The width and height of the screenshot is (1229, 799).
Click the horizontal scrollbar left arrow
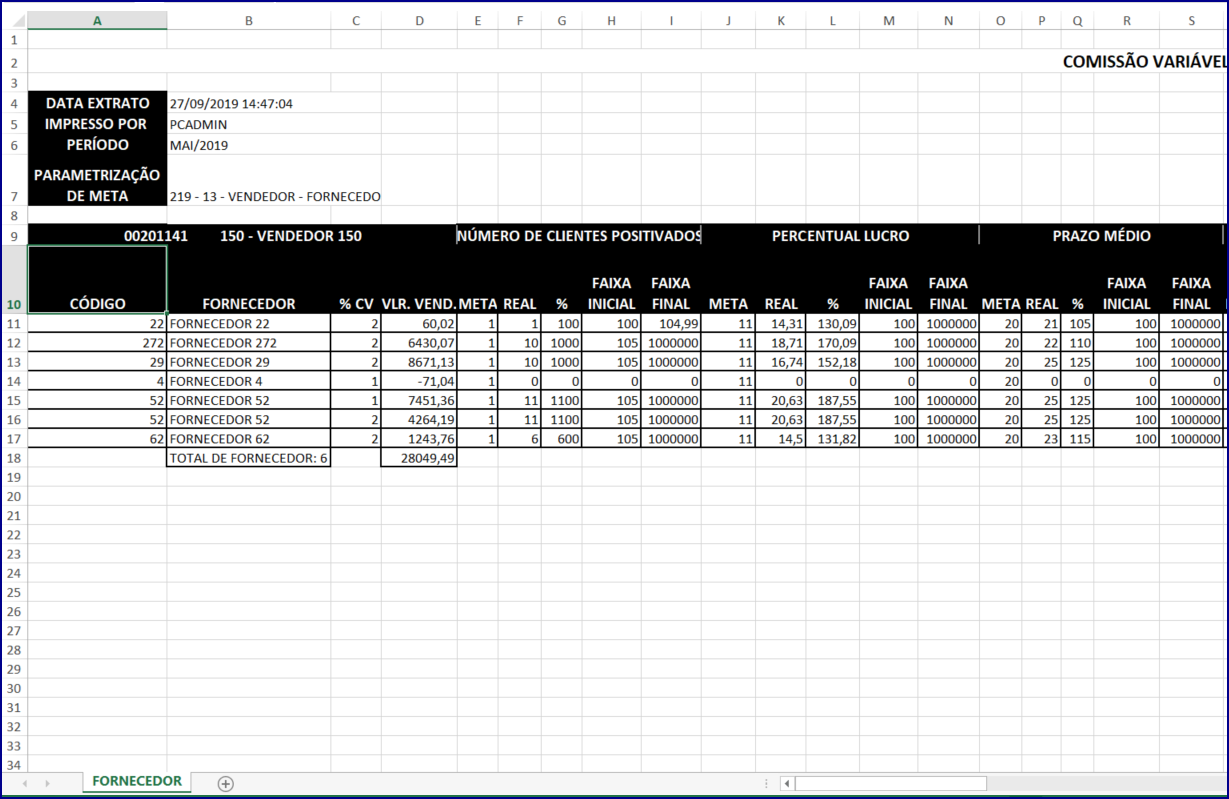tap(787, 783)
